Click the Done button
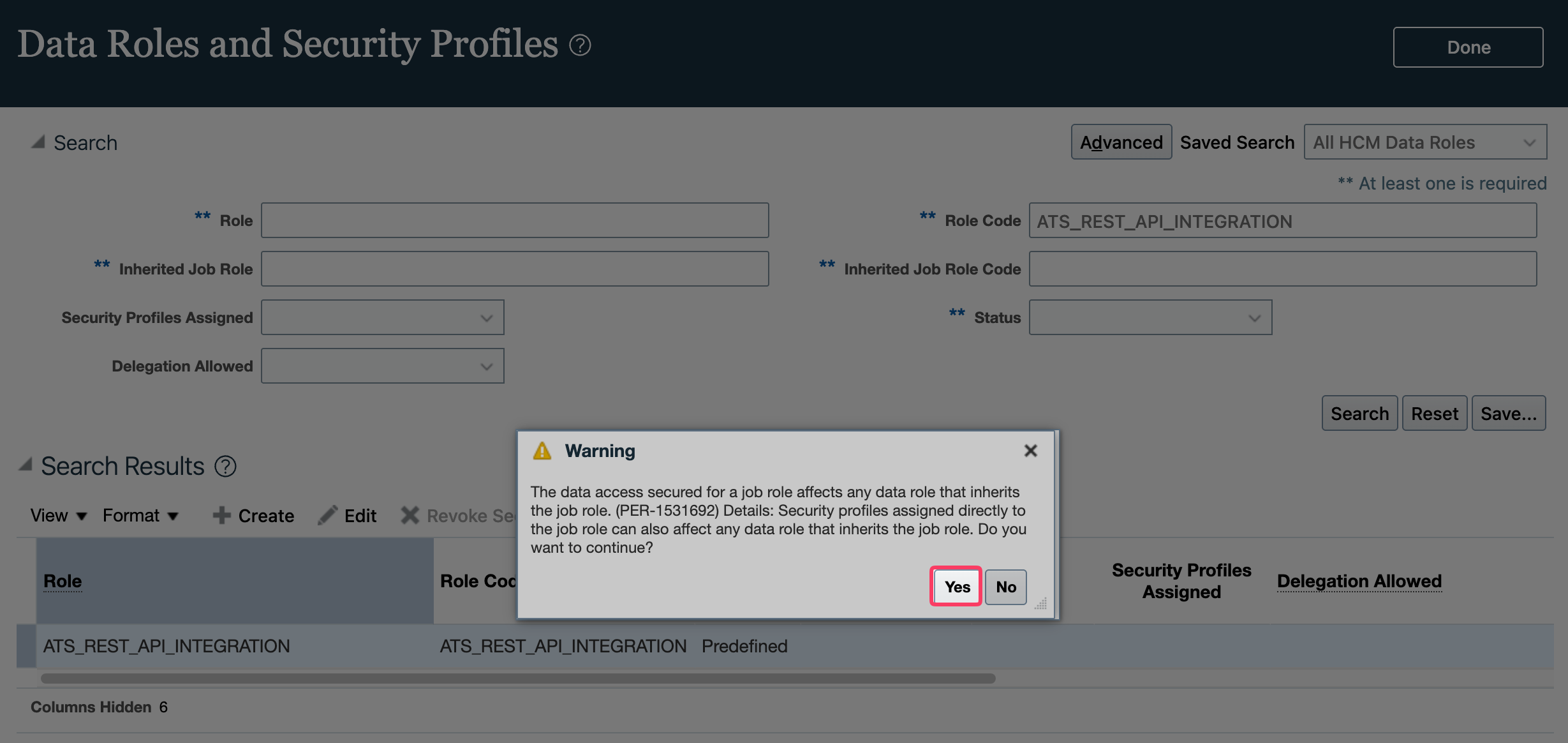Screen dimensions: 1568x743 coord(1468,47)
